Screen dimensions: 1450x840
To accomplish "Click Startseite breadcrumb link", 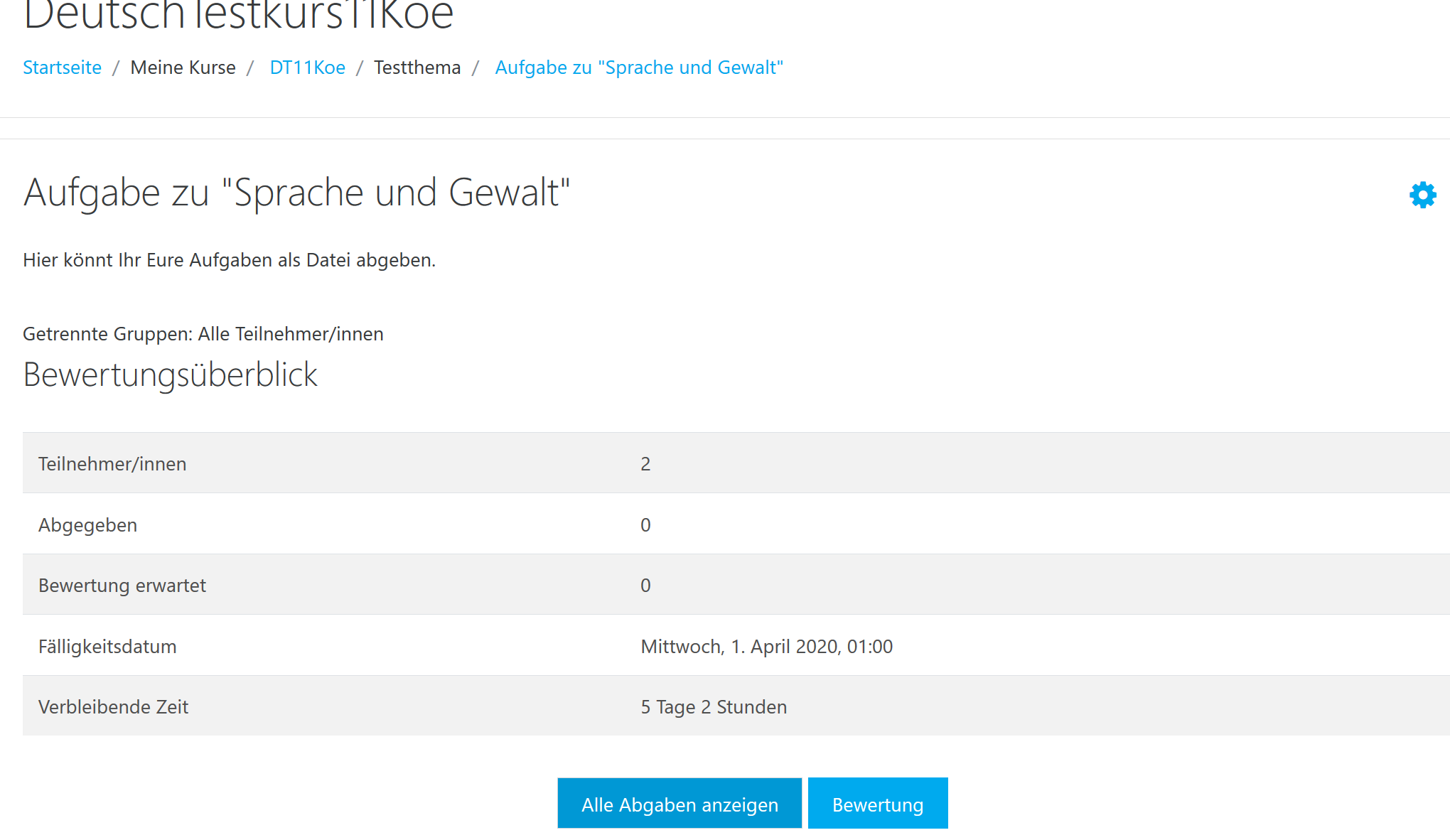I will (x=62, y=68).
